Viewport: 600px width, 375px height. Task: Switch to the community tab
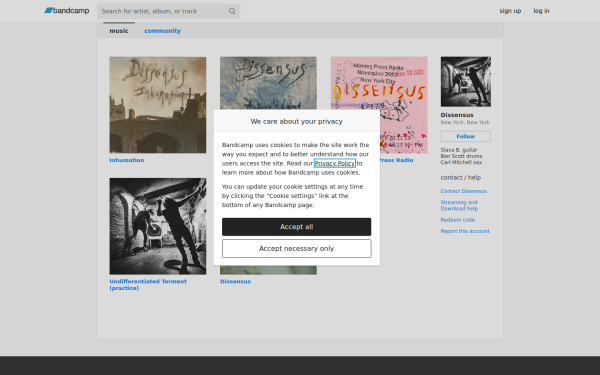coord(162,31)
